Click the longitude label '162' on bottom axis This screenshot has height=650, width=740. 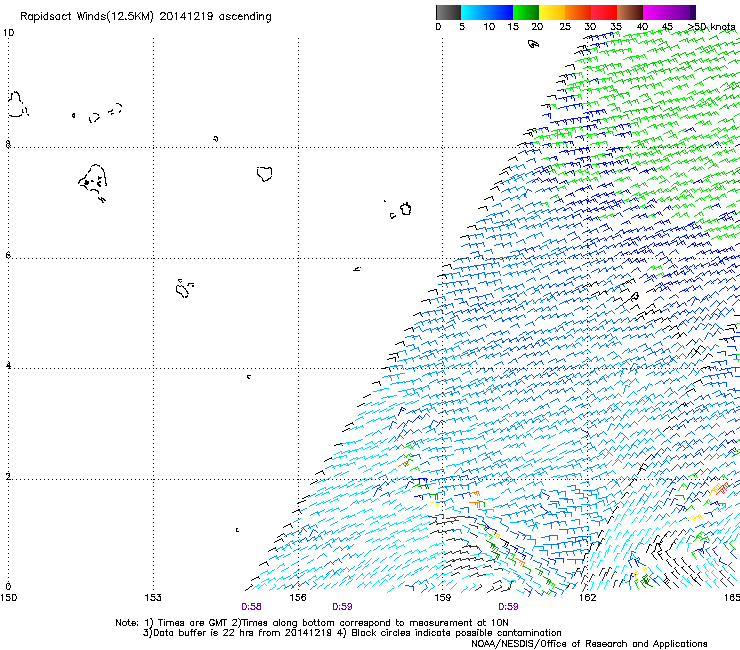pyautogui.click(x=587, y=598)
